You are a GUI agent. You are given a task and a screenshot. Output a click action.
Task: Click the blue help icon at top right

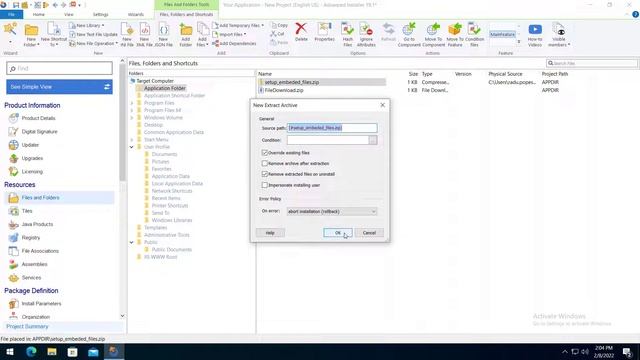(635, 14)
